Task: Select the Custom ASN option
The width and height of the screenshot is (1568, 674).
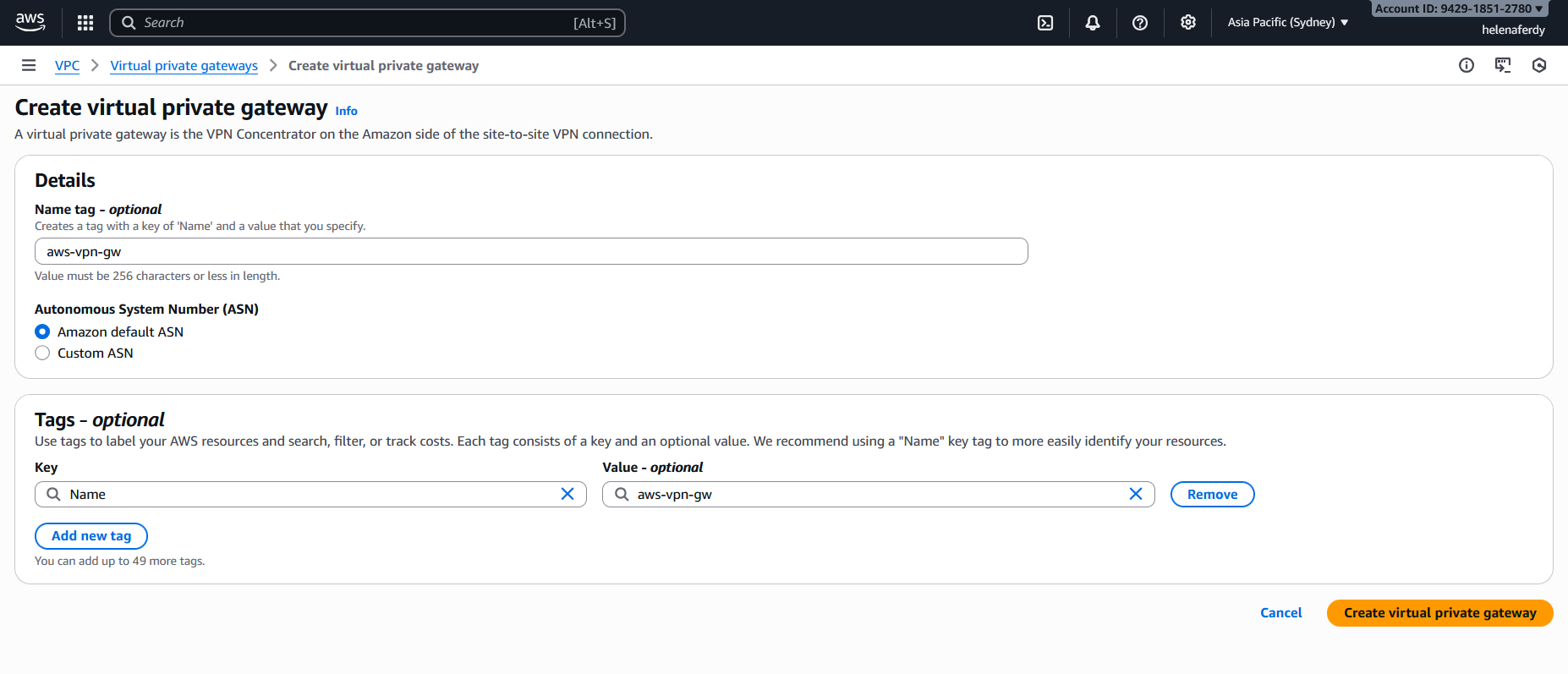Action: click(x=43, y=353)
